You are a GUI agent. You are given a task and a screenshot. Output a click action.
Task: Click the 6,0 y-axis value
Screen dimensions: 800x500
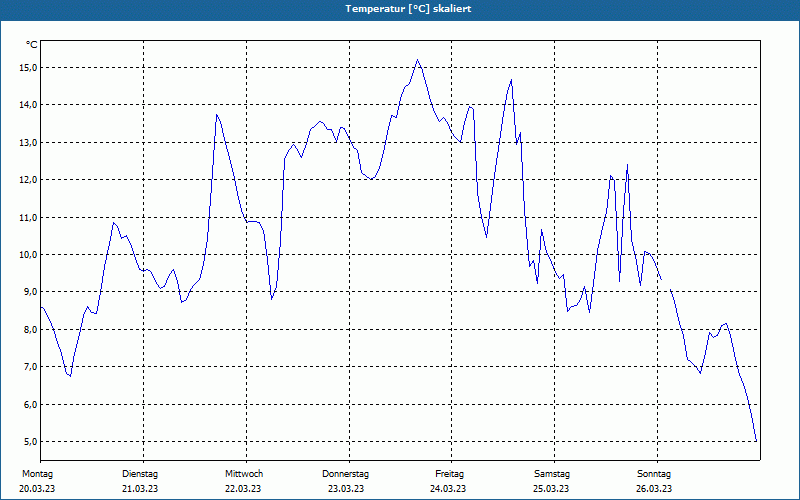[x=30, y=404]
